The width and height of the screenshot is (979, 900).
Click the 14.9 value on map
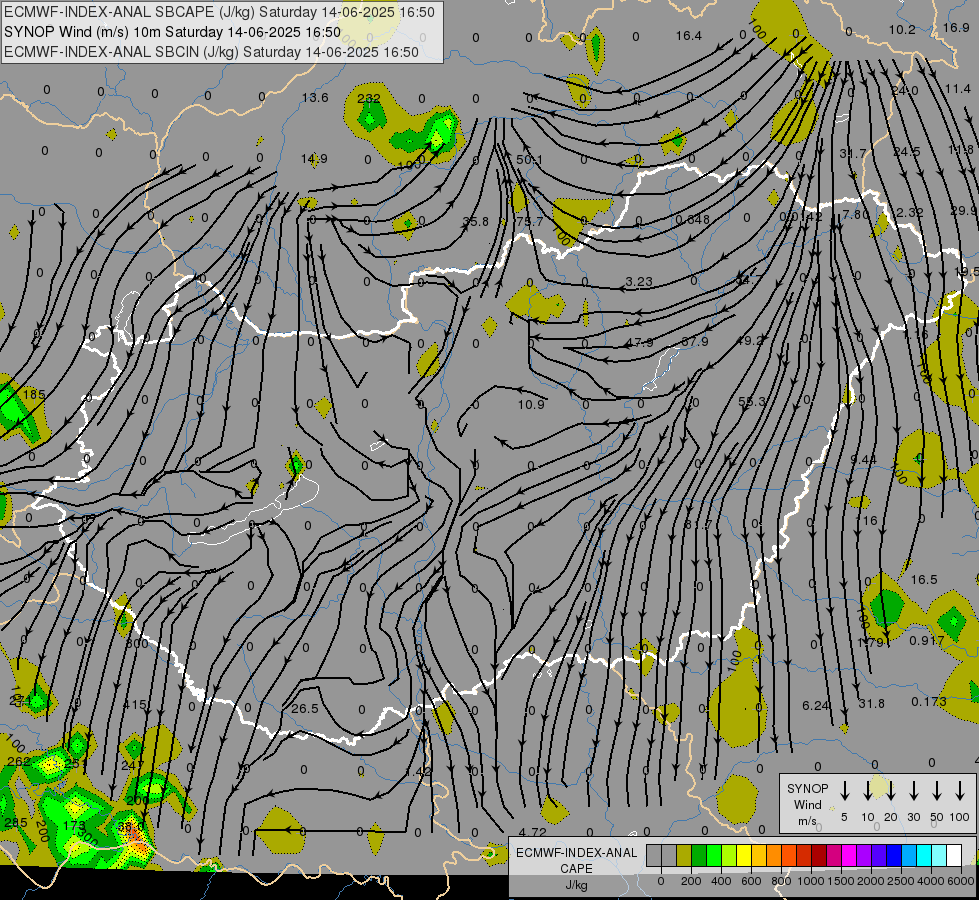tap(314, 159)
